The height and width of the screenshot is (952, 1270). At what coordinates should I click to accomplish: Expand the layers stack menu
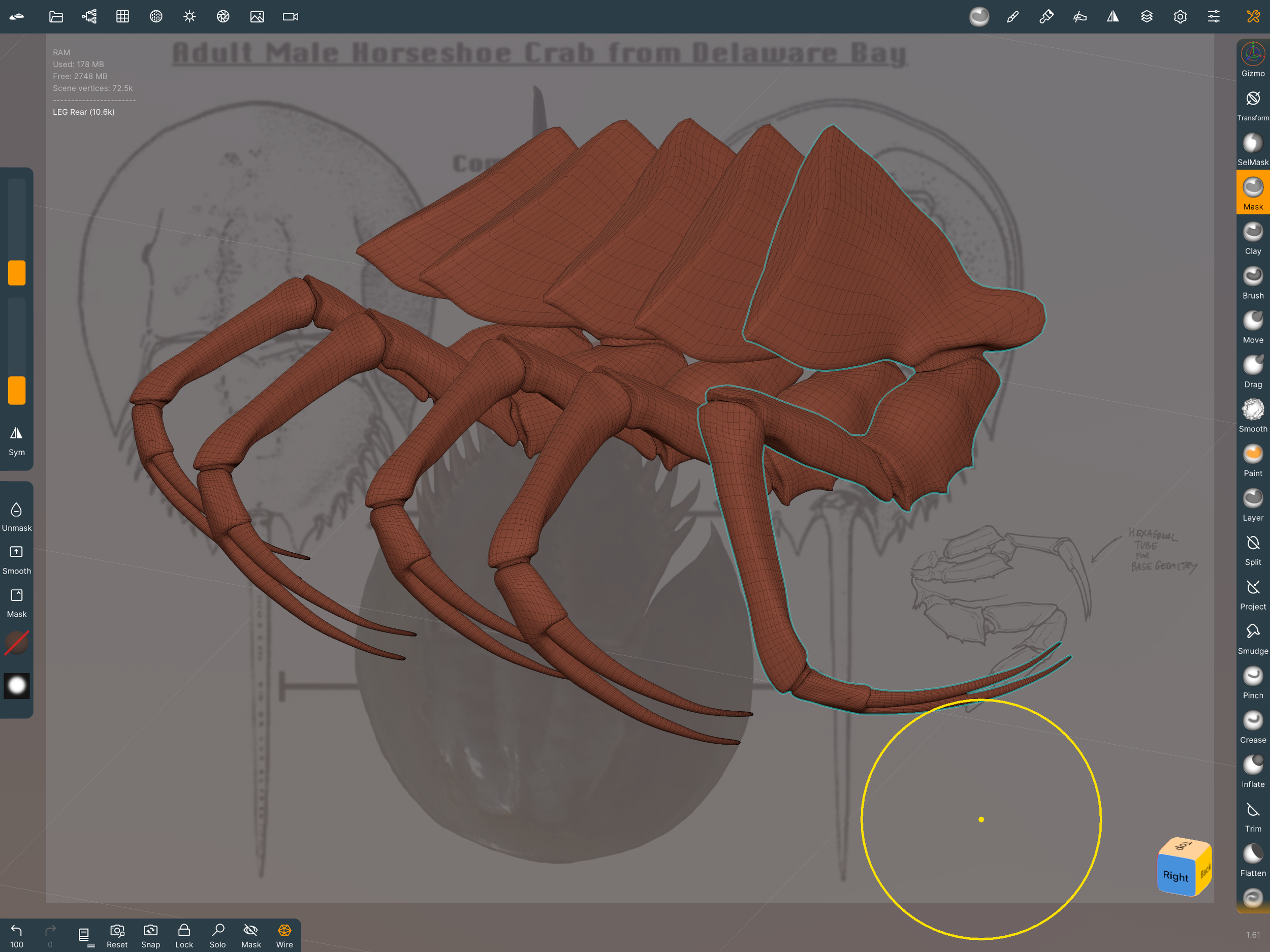1147,17
